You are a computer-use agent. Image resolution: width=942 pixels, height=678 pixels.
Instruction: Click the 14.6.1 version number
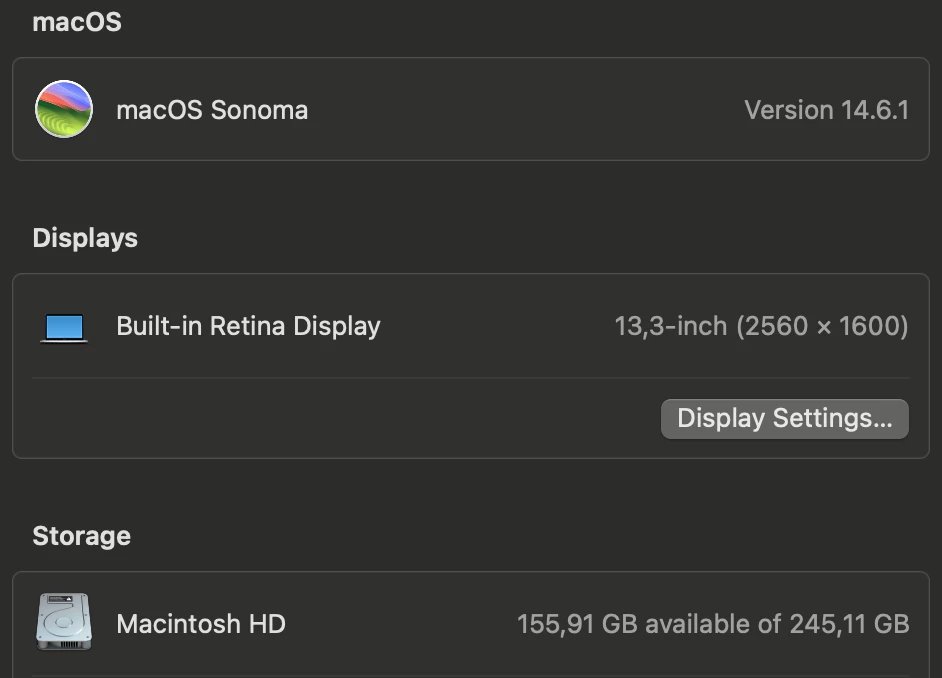pos(875,110)
